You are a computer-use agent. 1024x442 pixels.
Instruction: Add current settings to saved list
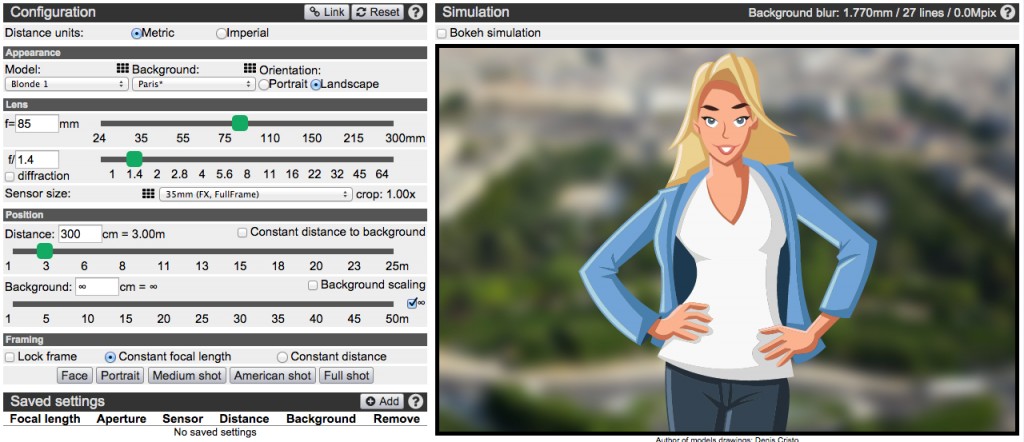[382, 402]
